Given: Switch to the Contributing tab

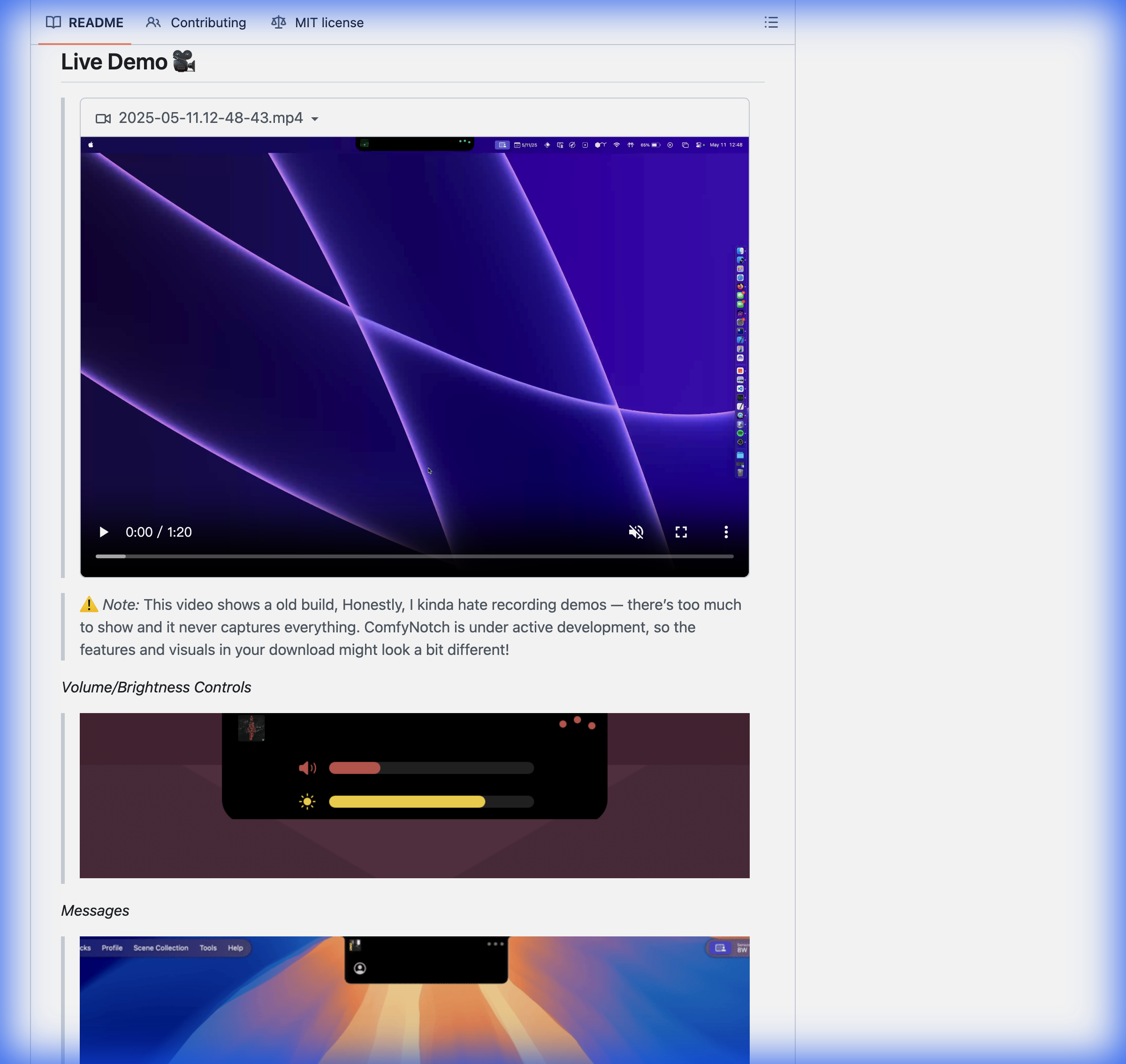Looking at the screenshot, I should [196, 23].
